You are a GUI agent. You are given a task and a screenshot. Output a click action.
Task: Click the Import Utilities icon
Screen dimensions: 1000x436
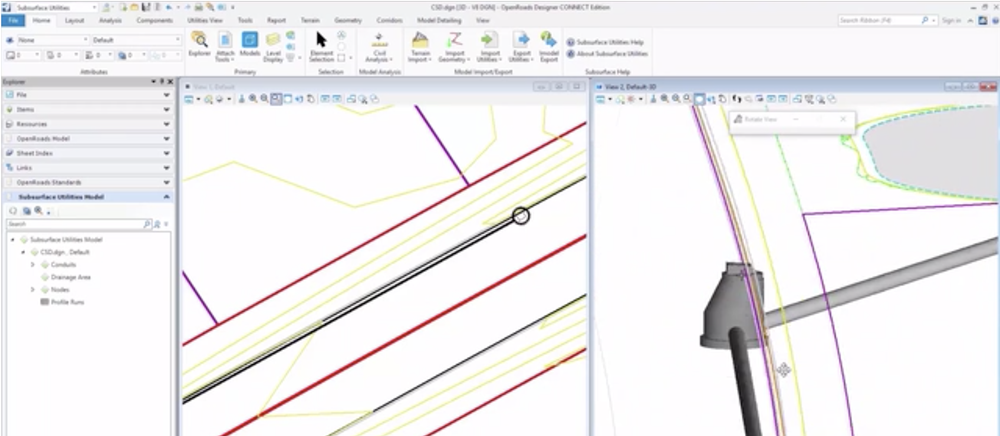[490, 46]
